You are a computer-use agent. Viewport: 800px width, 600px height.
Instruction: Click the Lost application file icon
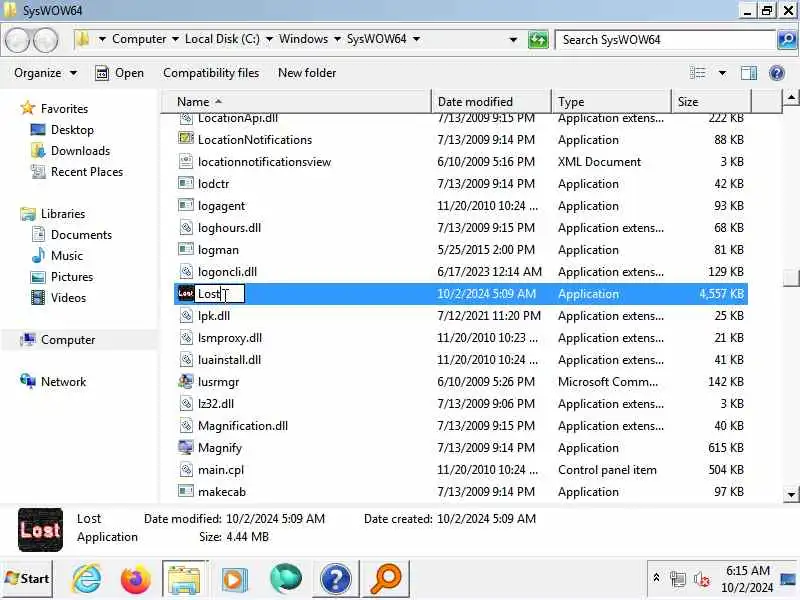click(x=186, y=293)
